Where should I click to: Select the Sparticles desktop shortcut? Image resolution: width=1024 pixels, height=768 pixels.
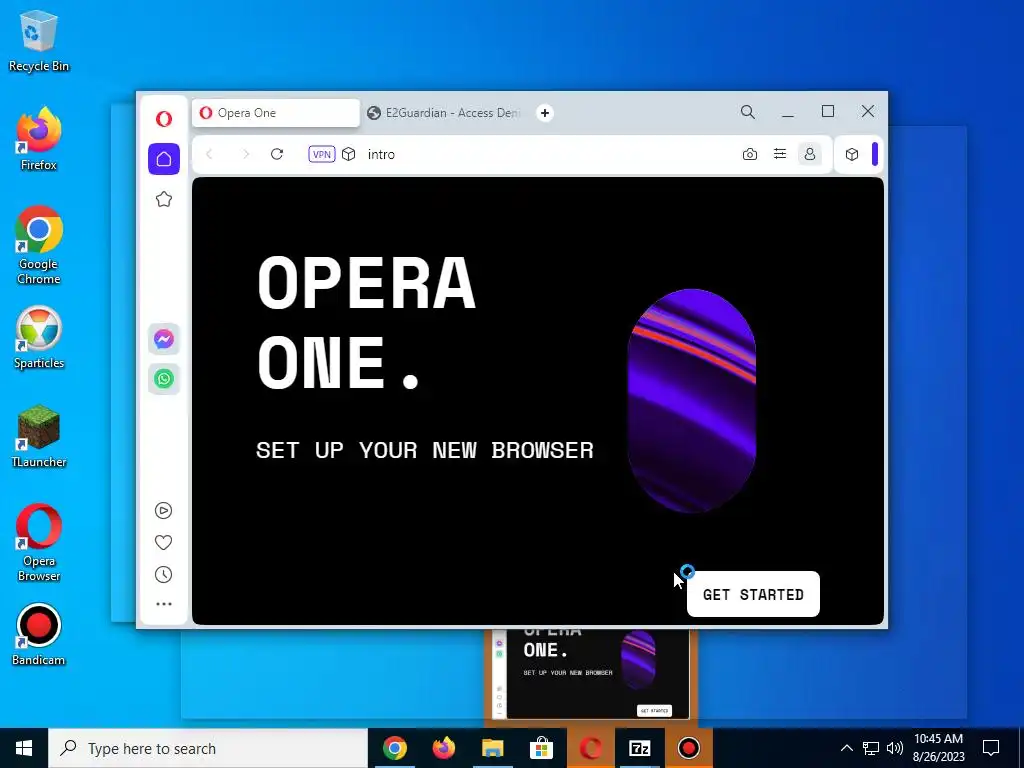[39, 338]
